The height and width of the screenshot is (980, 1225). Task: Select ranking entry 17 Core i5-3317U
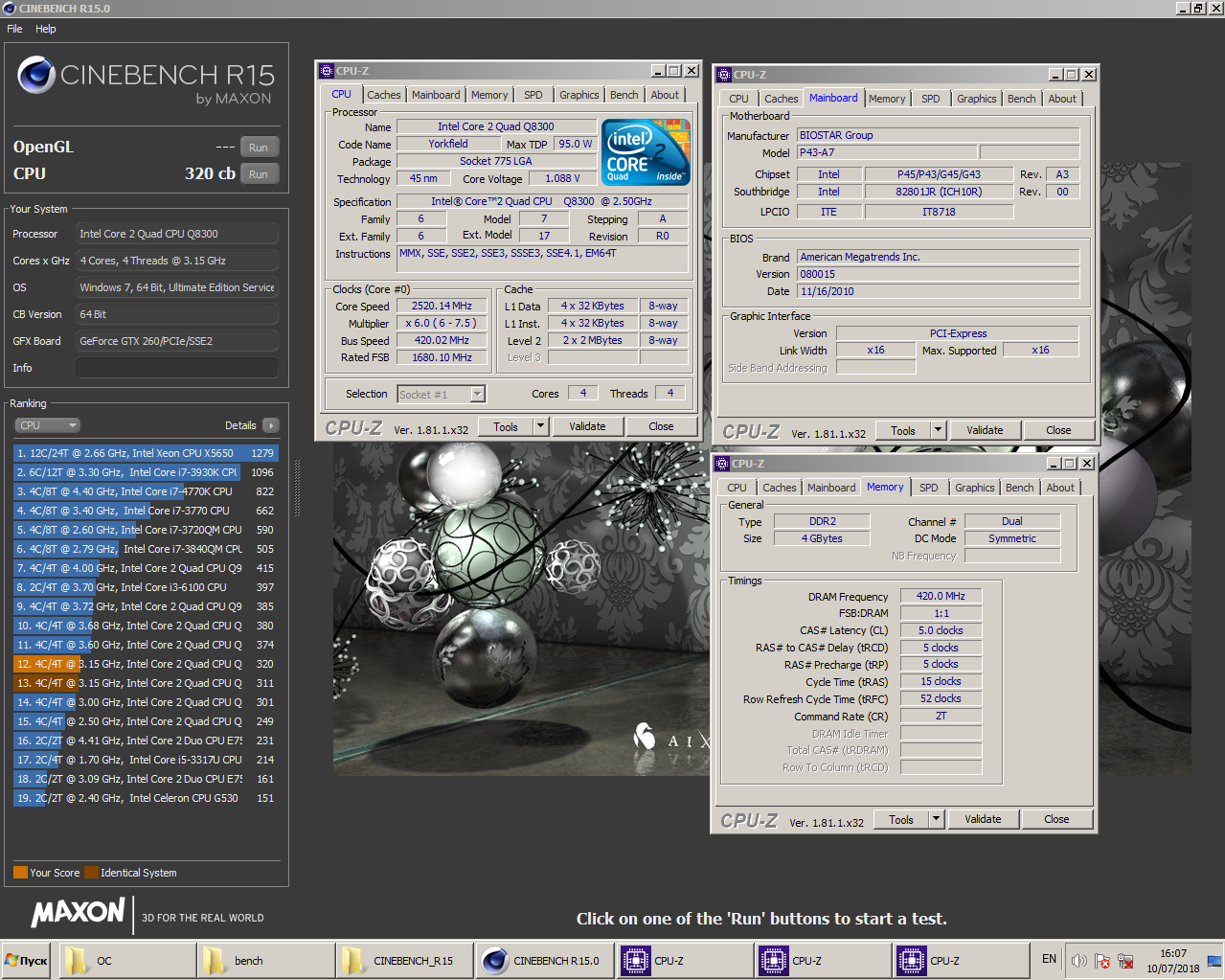[146, 760]
